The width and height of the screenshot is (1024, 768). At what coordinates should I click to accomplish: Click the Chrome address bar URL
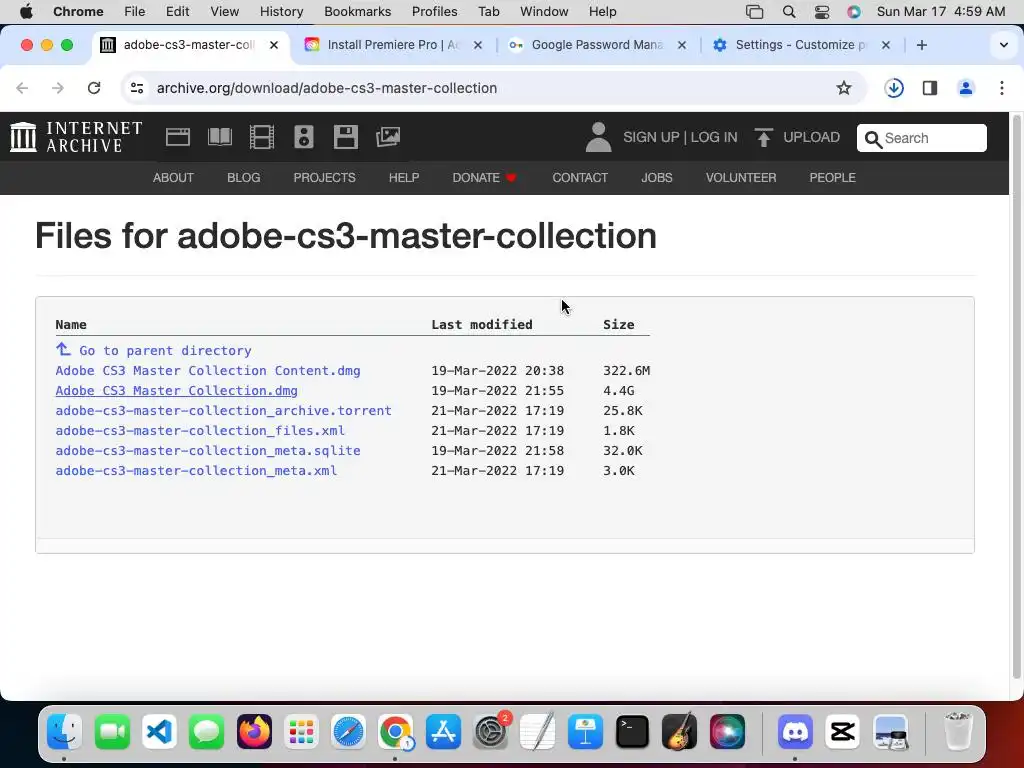pyautogui.click(x=327, y=88)
